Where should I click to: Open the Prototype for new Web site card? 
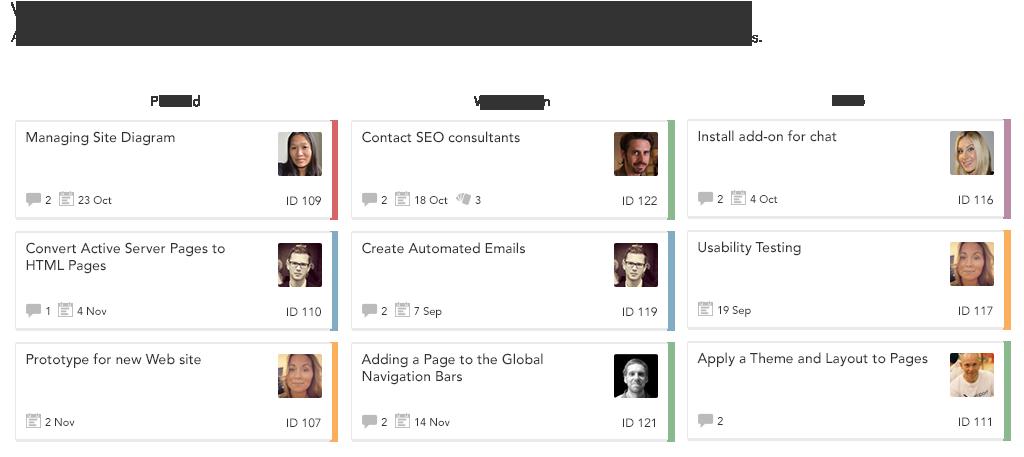coord(114,360)
